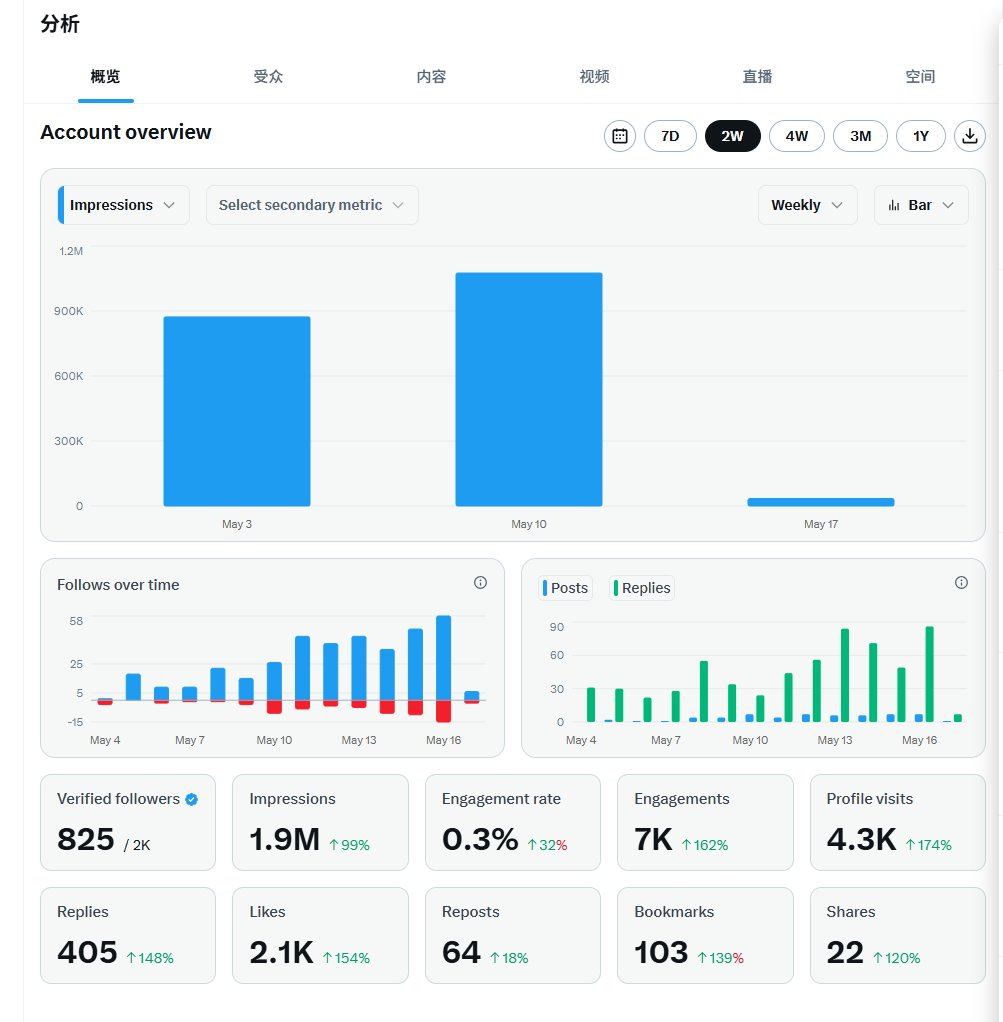Open the Verified followers 825 card
The image size is (1003, 1022).
128,823
